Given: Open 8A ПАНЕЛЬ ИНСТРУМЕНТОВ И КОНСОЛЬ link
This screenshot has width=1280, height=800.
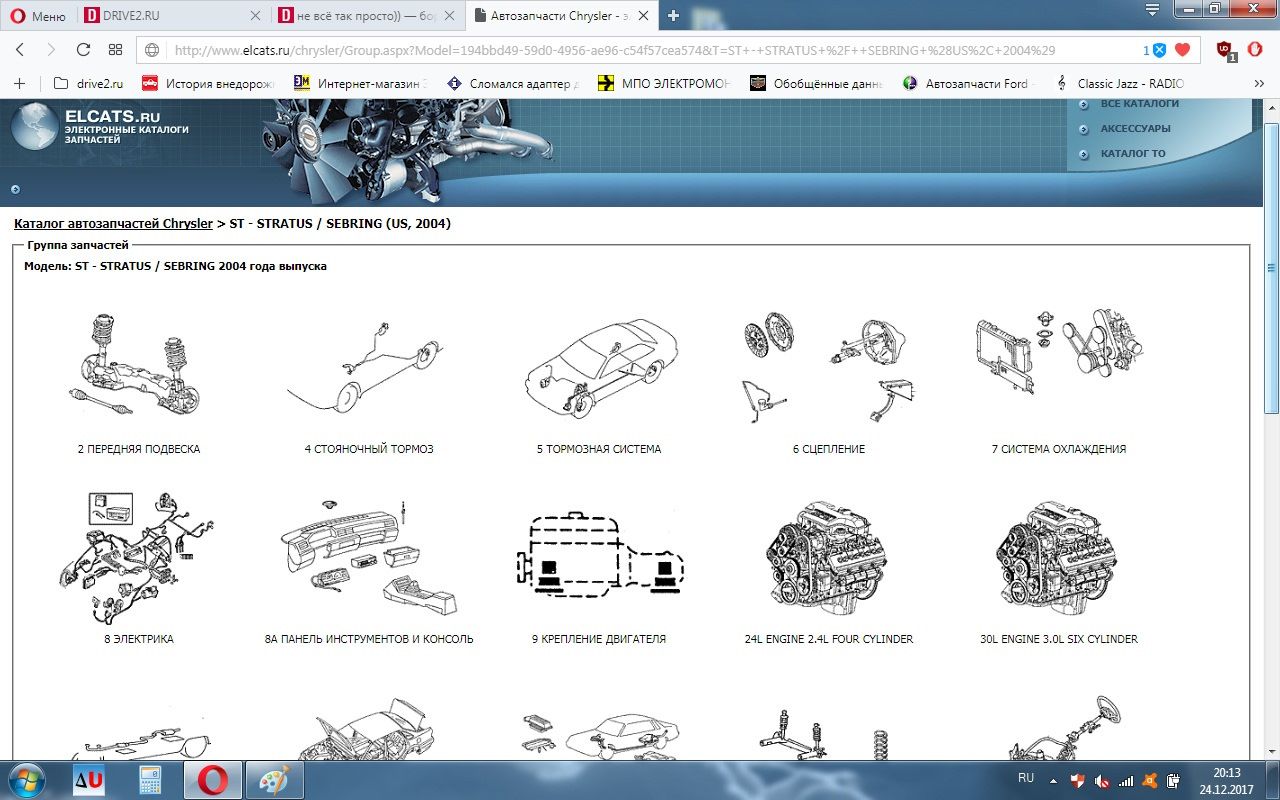Looking at the screenshot, I should point(369,639).
